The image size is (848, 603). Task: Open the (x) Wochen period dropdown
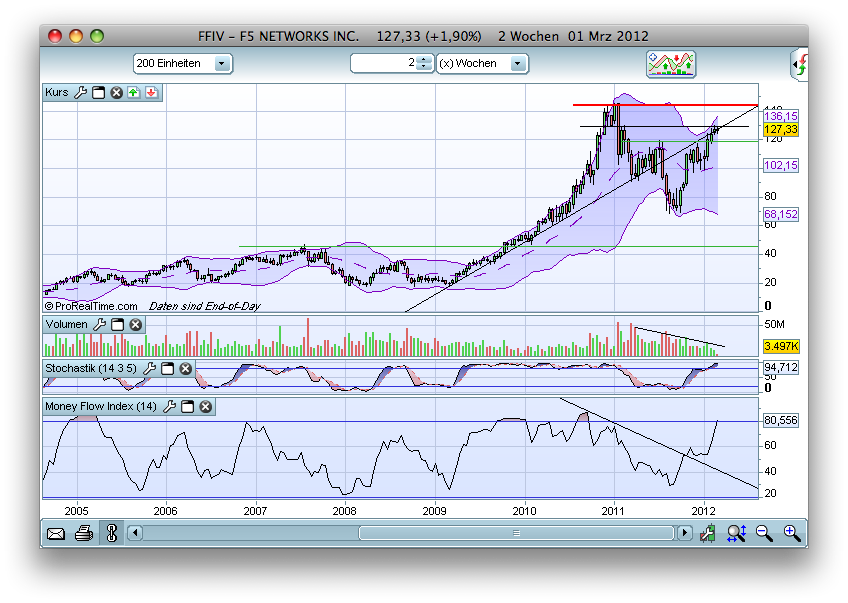tap(482, 64)
